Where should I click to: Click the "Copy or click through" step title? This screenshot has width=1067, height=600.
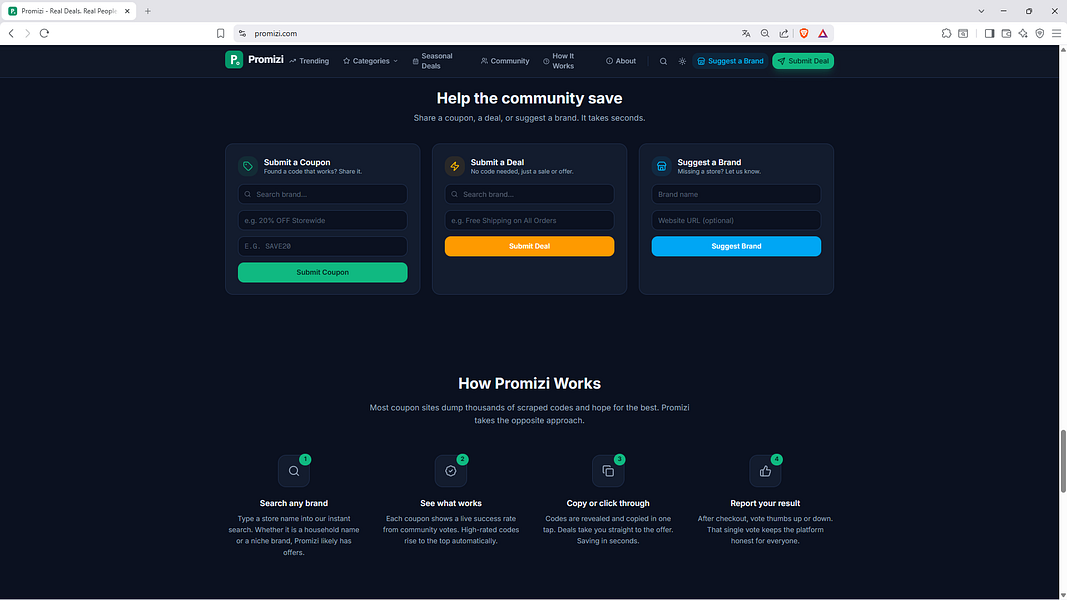[x=608, y=503]
